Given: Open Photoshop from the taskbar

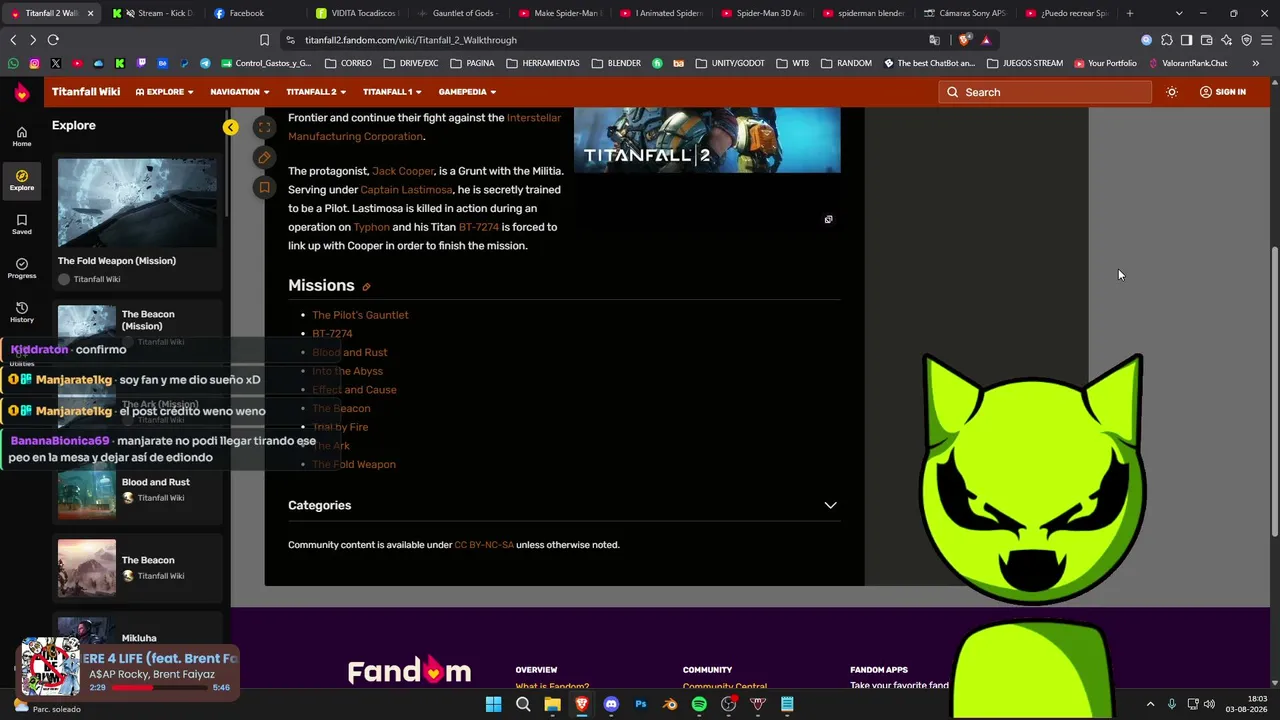Looking at the screenshot, I should [x=641, y=704].
